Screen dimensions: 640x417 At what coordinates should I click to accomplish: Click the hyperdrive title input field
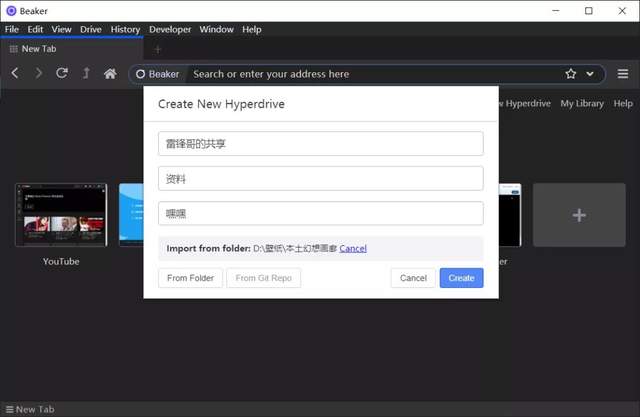(320, 144)
